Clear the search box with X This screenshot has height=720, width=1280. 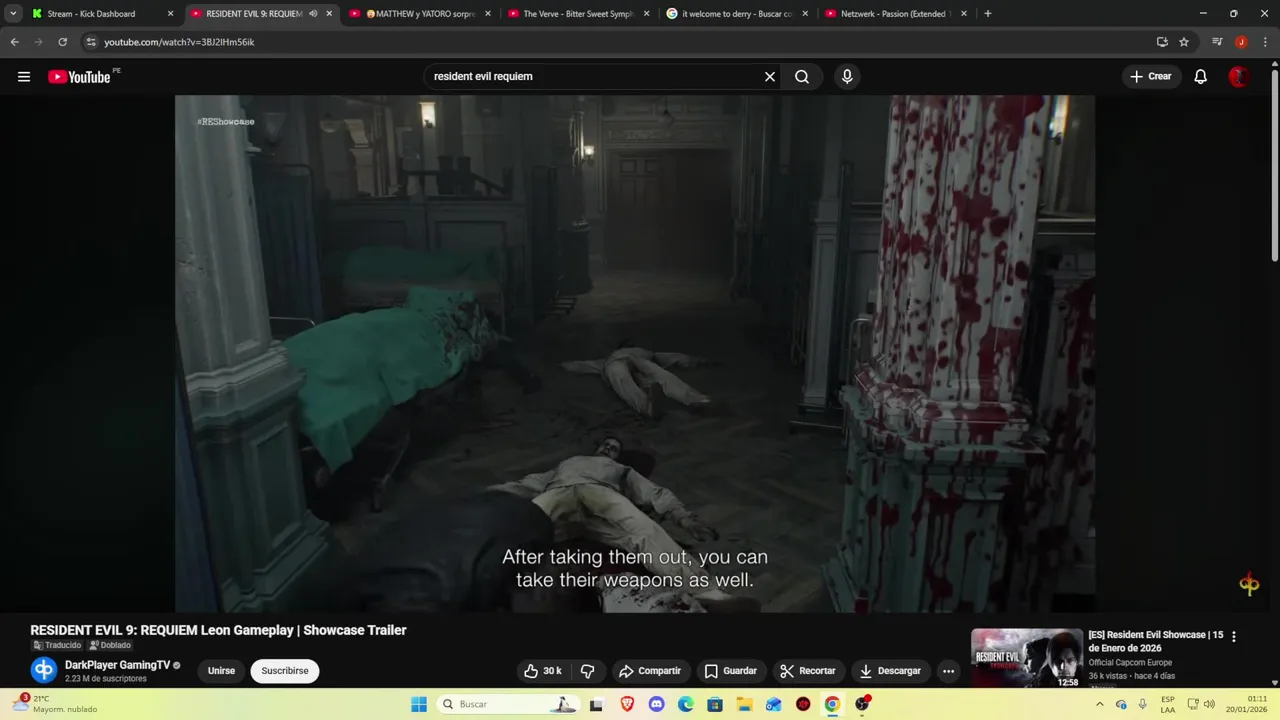pyautogui.click(x=770, y=76)
